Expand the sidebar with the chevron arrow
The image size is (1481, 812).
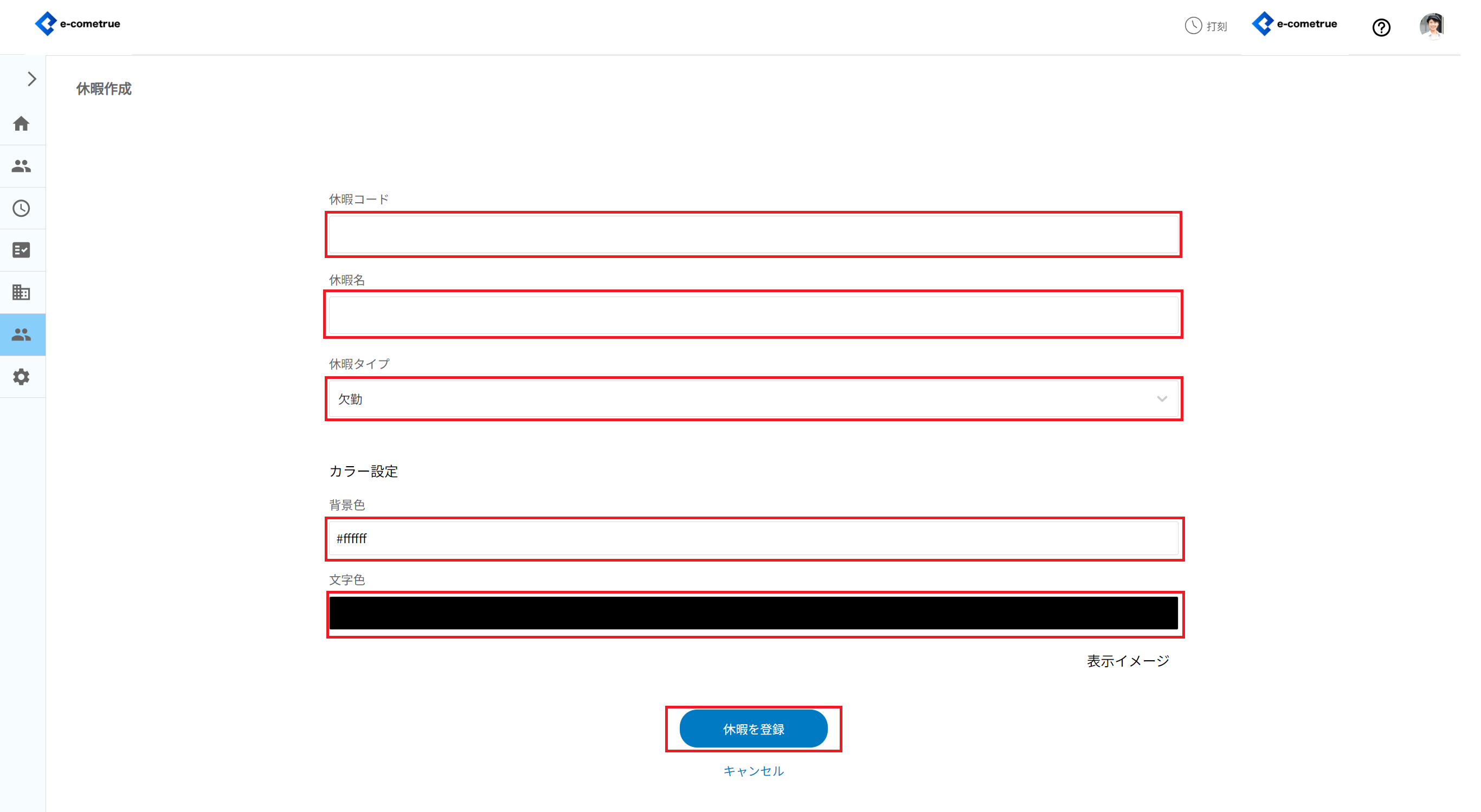coord(31,79)
